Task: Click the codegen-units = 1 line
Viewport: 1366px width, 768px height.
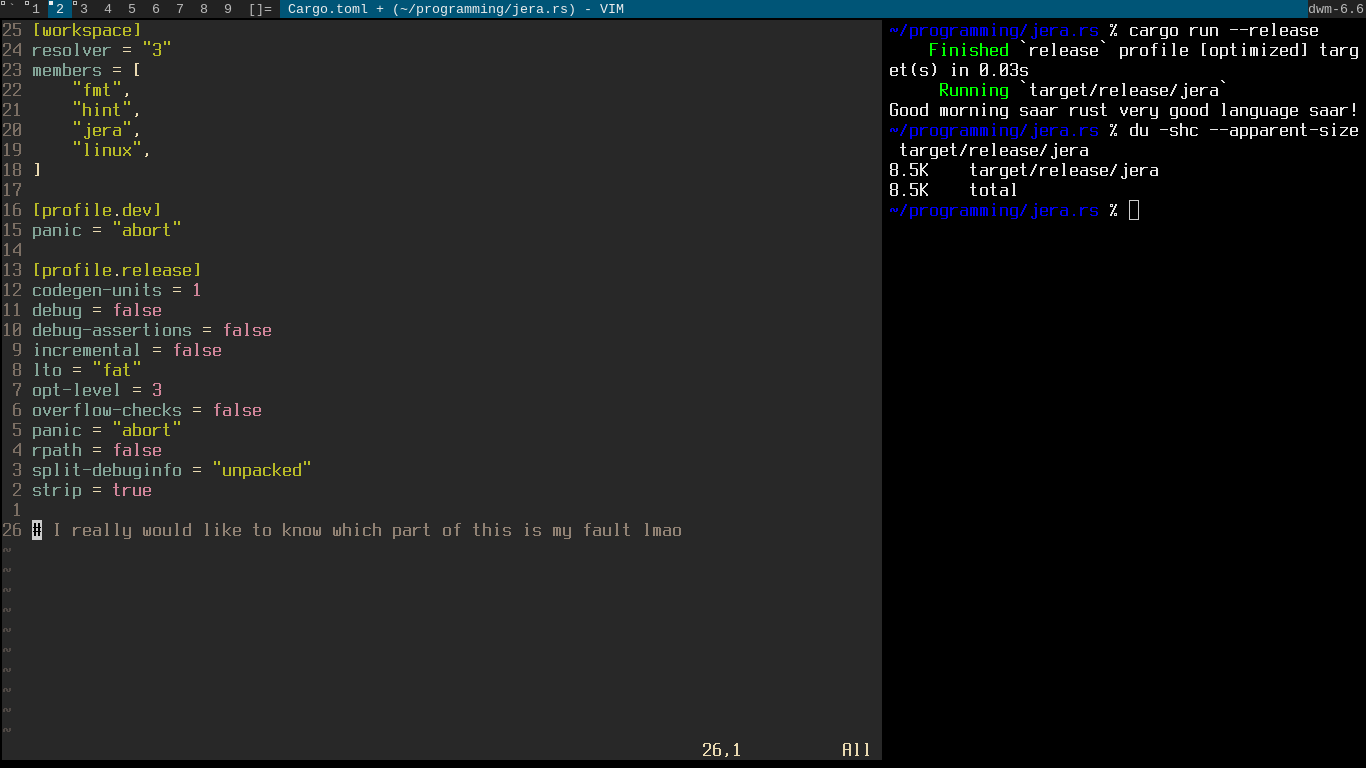Action: [x=117, y=290]
